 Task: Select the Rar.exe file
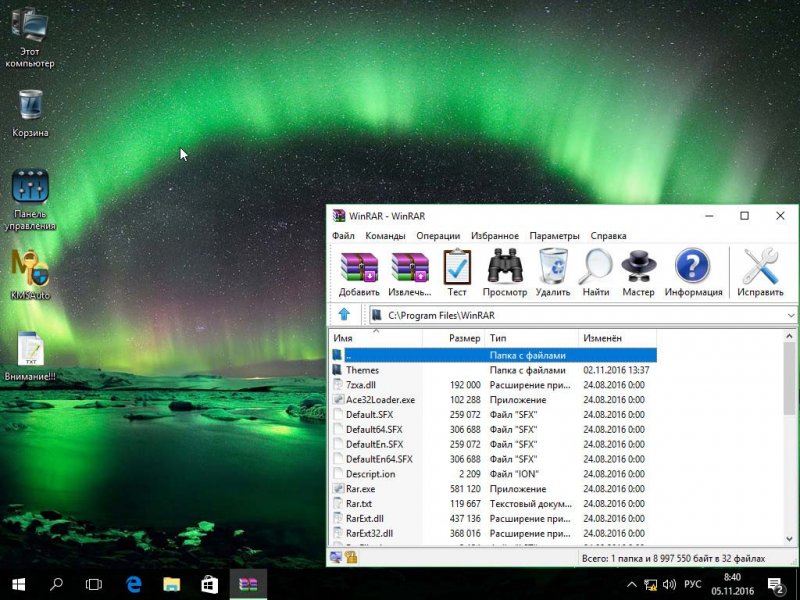493,489
